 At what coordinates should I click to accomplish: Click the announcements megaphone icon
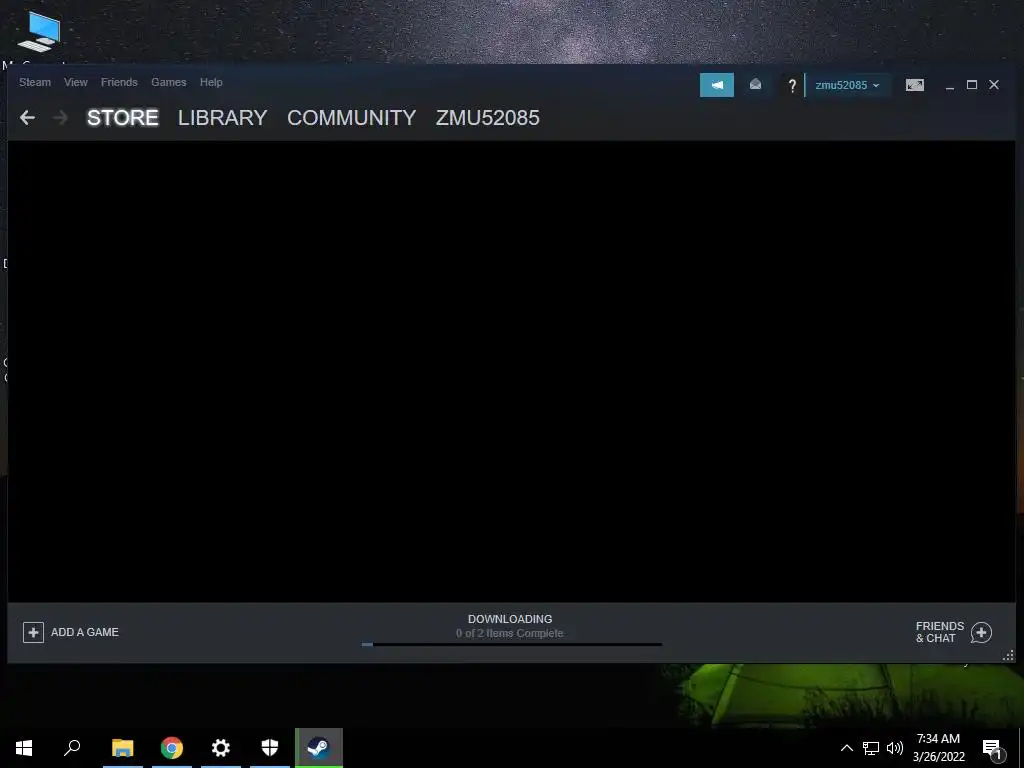[716, 85]
